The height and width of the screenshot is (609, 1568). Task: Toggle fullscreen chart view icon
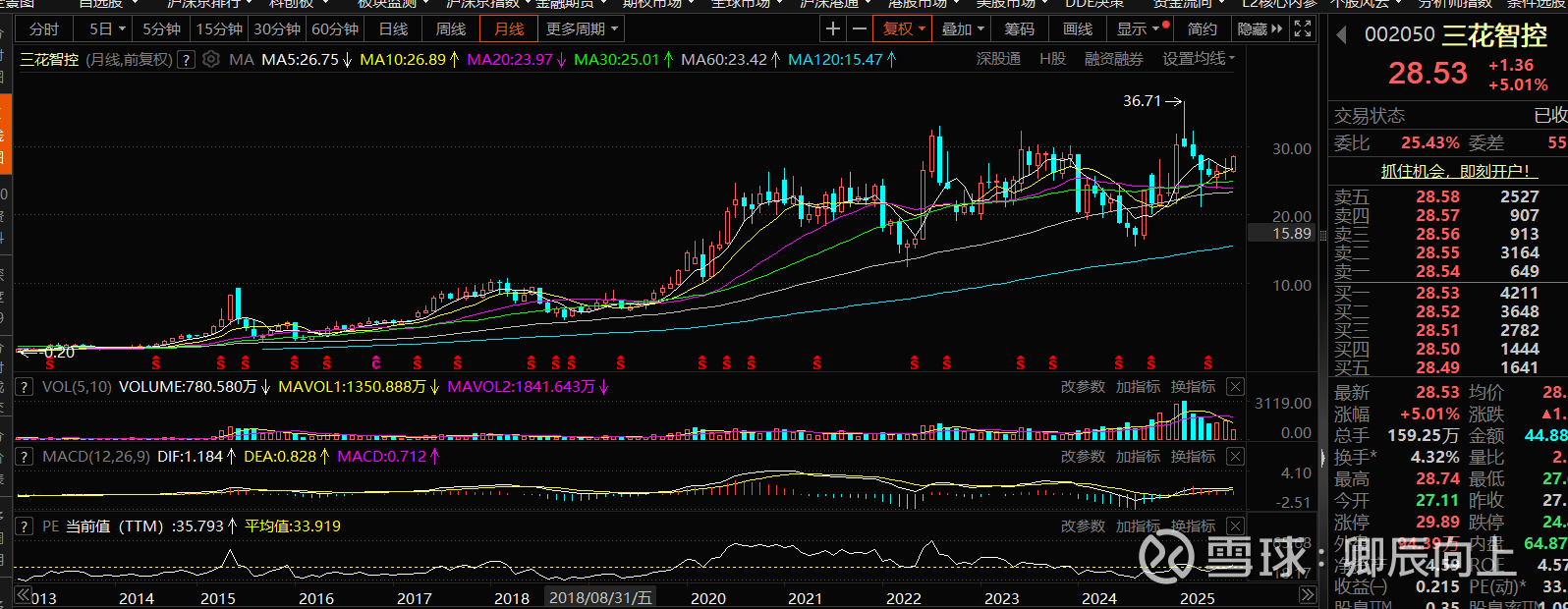[1302, 28]
